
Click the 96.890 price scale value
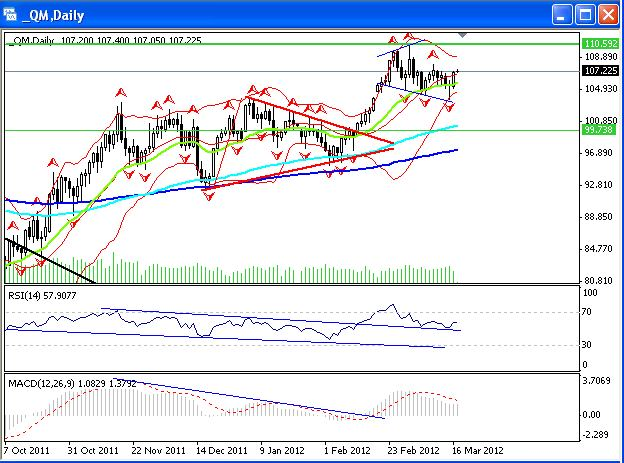click(598, 152)
